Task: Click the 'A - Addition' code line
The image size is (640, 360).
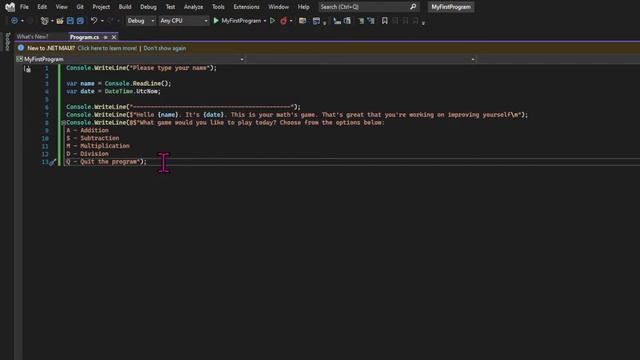Action: coord(87,131)
